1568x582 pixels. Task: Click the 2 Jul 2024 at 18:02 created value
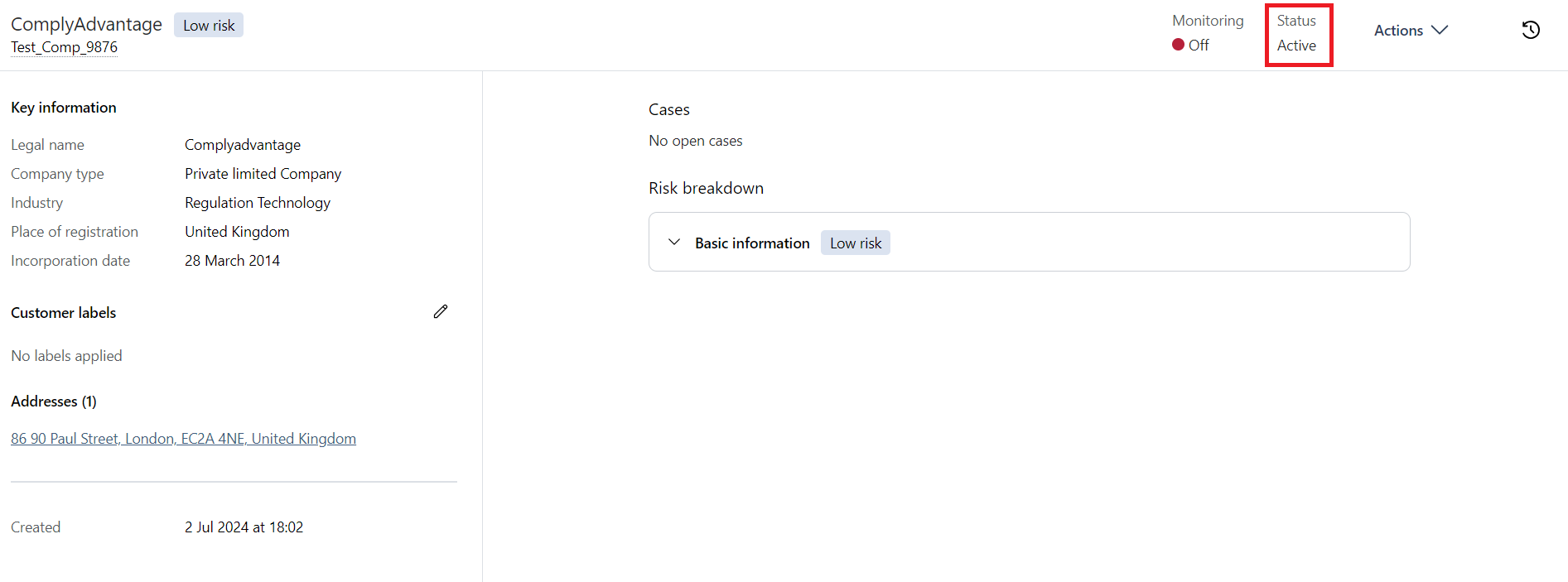(x=244, y=527)
